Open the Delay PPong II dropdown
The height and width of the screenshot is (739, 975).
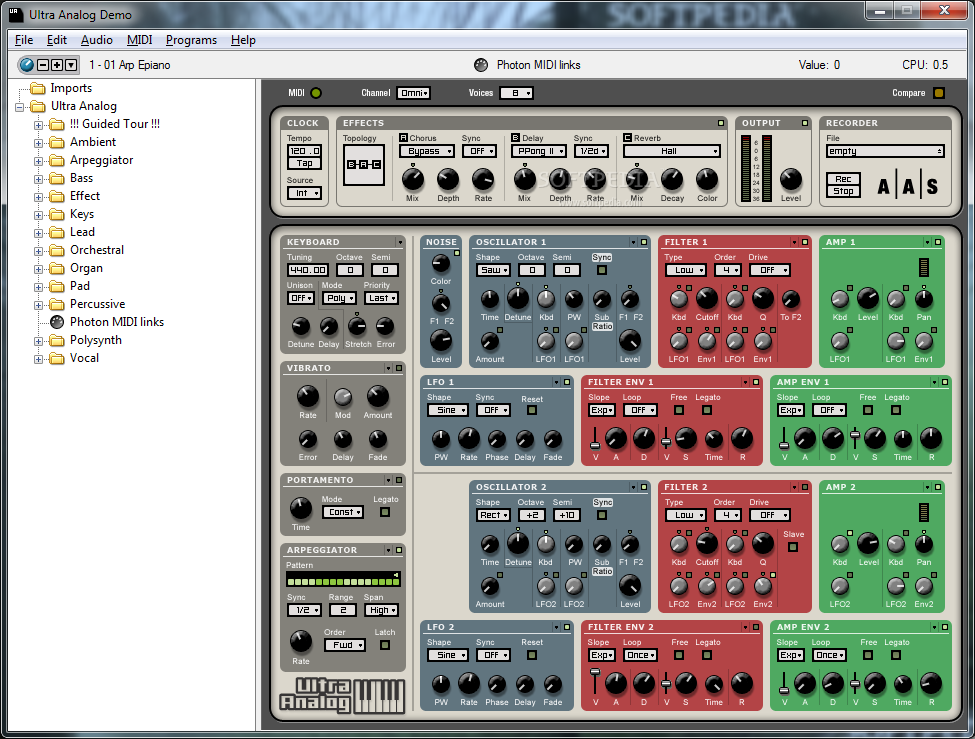click(x=539, y=151)
